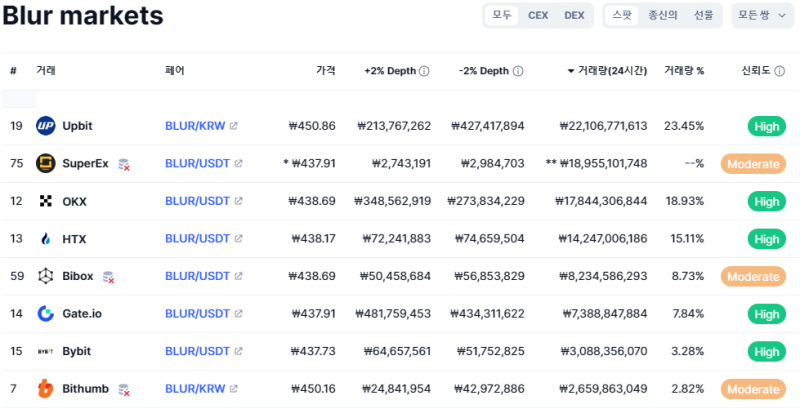This screenshot has height=409, width=800.
Task: Click the High badge in Bybit row
Action: click(767, 352)
